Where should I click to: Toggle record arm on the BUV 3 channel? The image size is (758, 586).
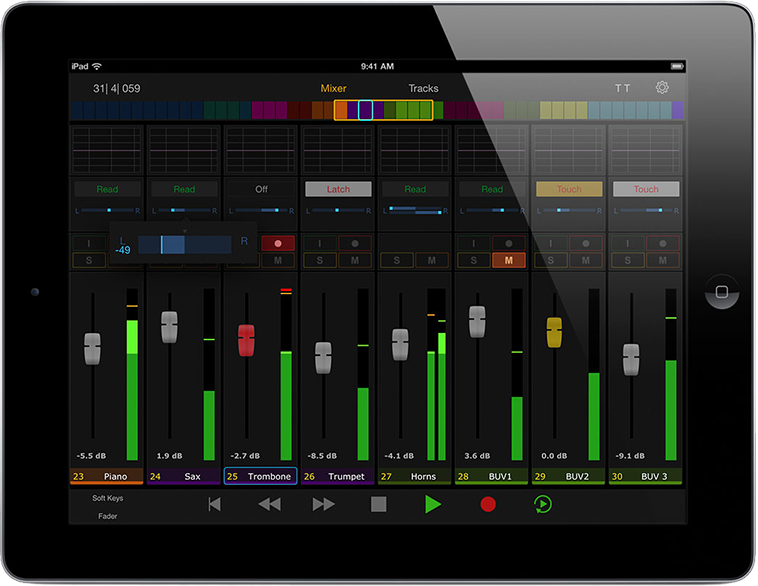click(x=662, y=243)
